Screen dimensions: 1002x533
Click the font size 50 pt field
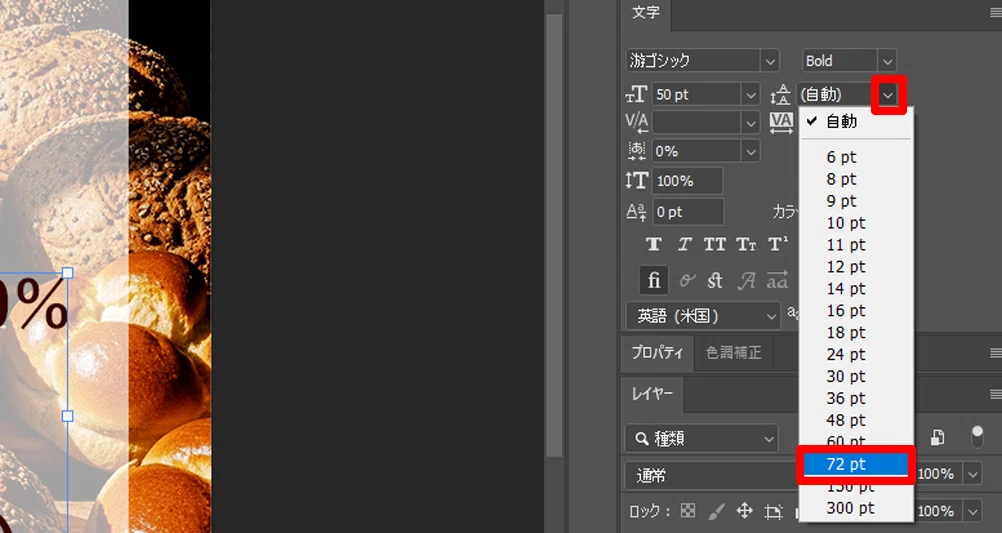point(697,95)
